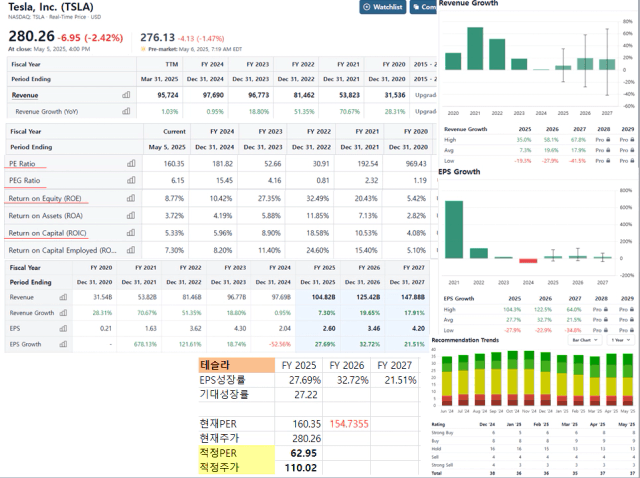Click the Pro lock for 2029 in EPS Growth Avg row
This screenshot has width=640, height=478.
pyautogui.click(x=627, y=320)
